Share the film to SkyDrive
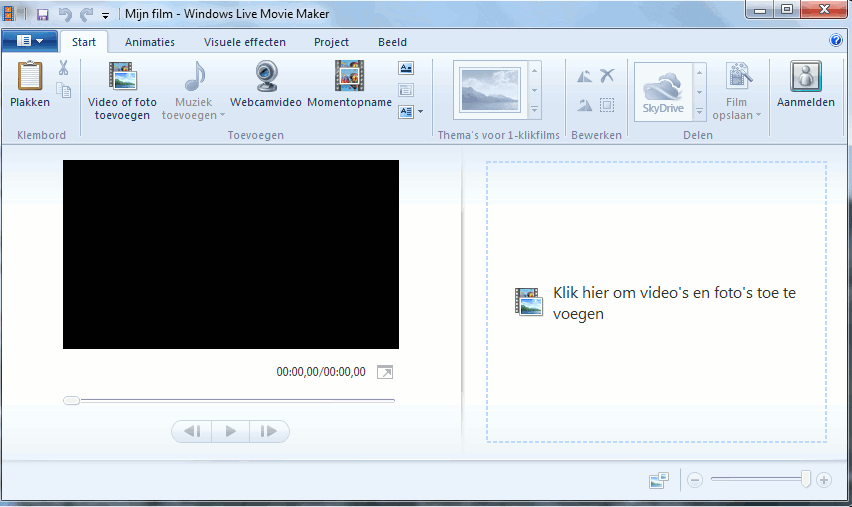Viewport: 852px width, 507px height. (x=663, y=92)
